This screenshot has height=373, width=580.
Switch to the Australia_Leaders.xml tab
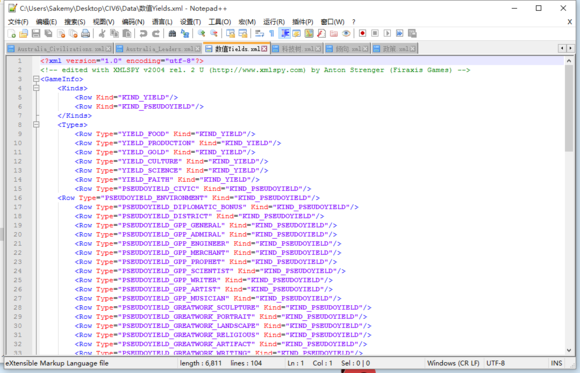(158, 49)
